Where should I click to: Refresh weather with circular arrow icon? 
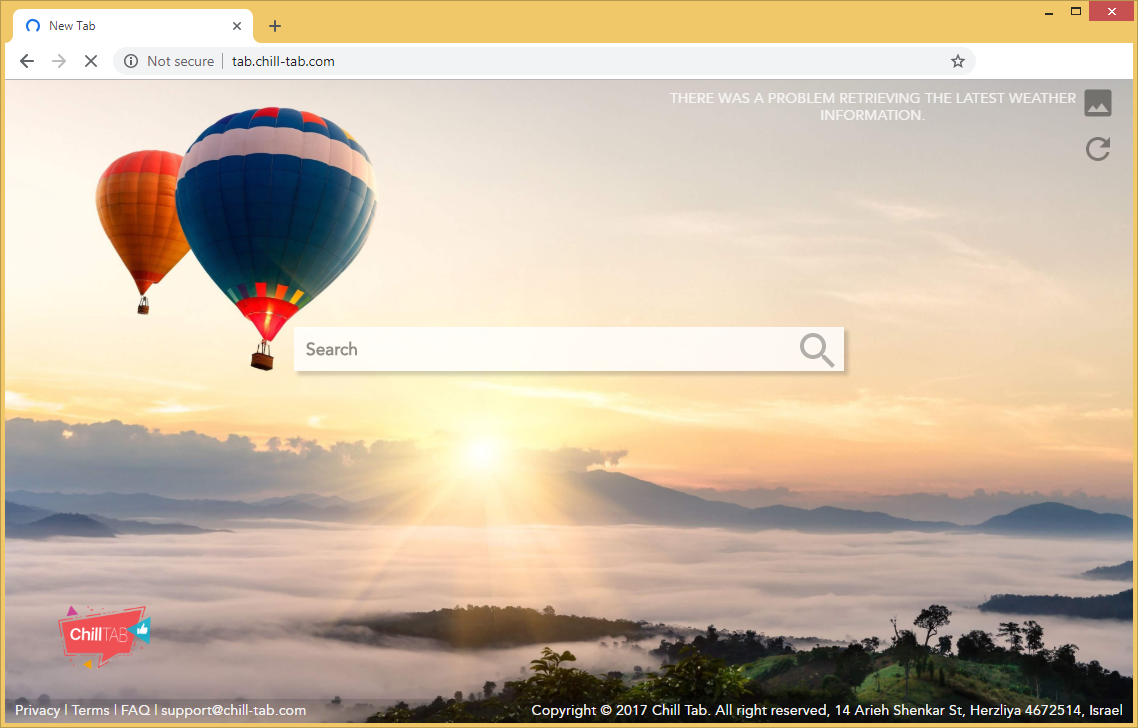(x=1097, y=149)
